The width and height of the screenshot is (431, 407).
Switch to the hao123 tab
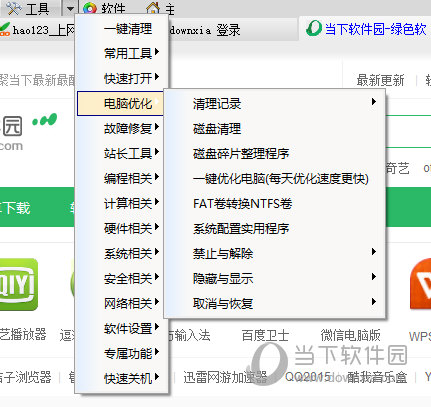(x=37, y=30)
